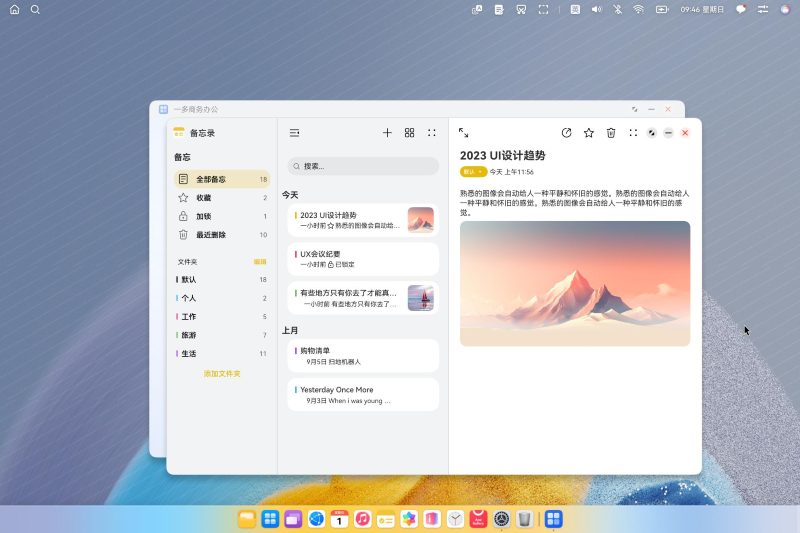Click the 09:46 星期日 clock in status bar

[702, 9]
